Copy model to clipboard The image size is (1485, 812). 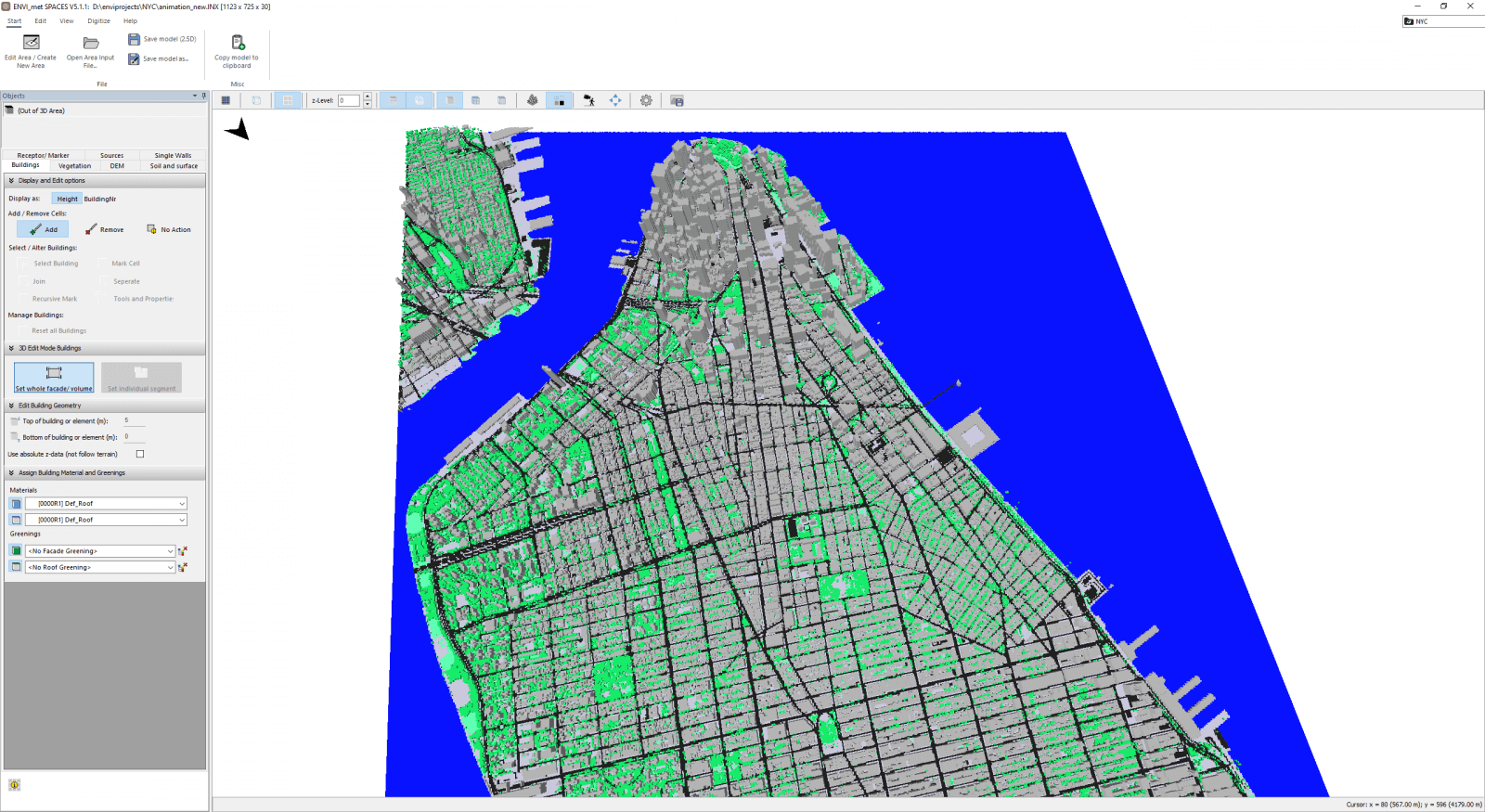point(237,43)
